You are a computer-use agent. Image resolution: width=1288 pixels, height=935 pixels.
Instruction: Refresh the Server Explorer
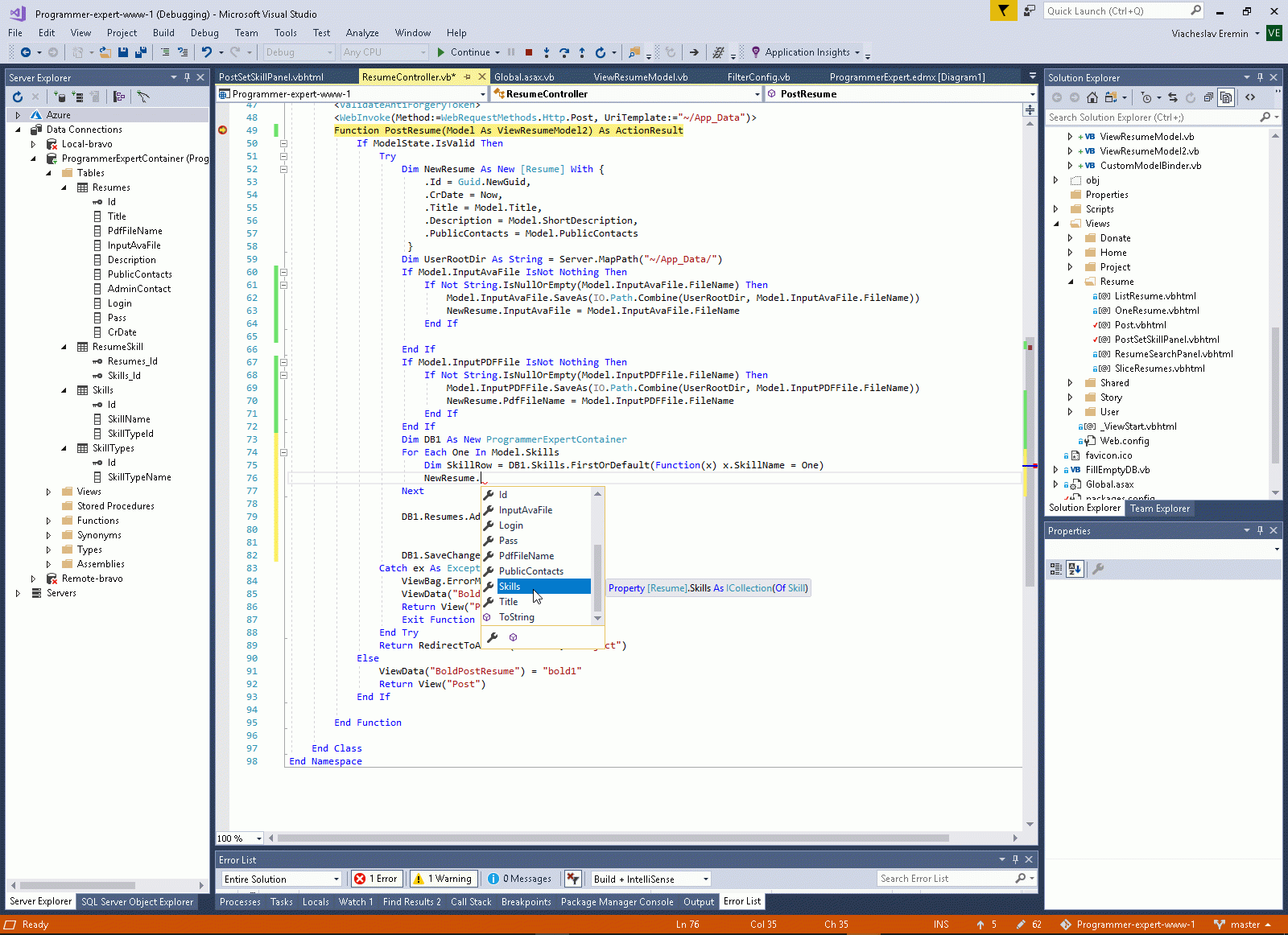[x=18, y=97]
